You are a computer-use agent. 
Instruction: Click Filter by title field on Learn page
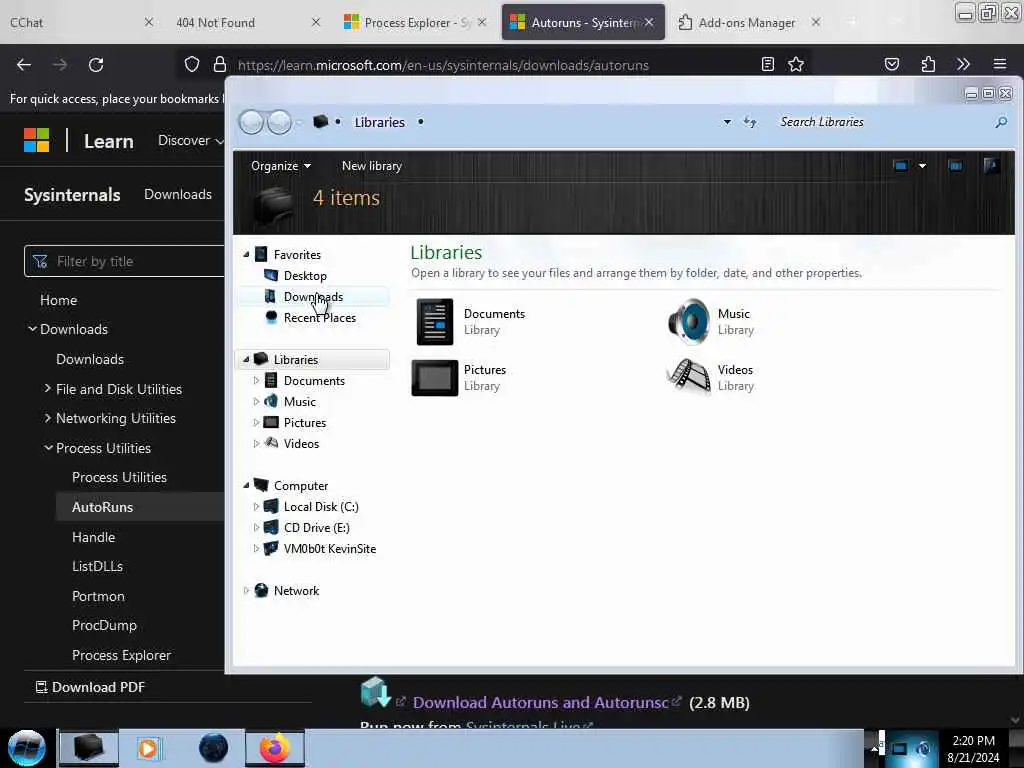pyautogui.click(x=124, y=261)
